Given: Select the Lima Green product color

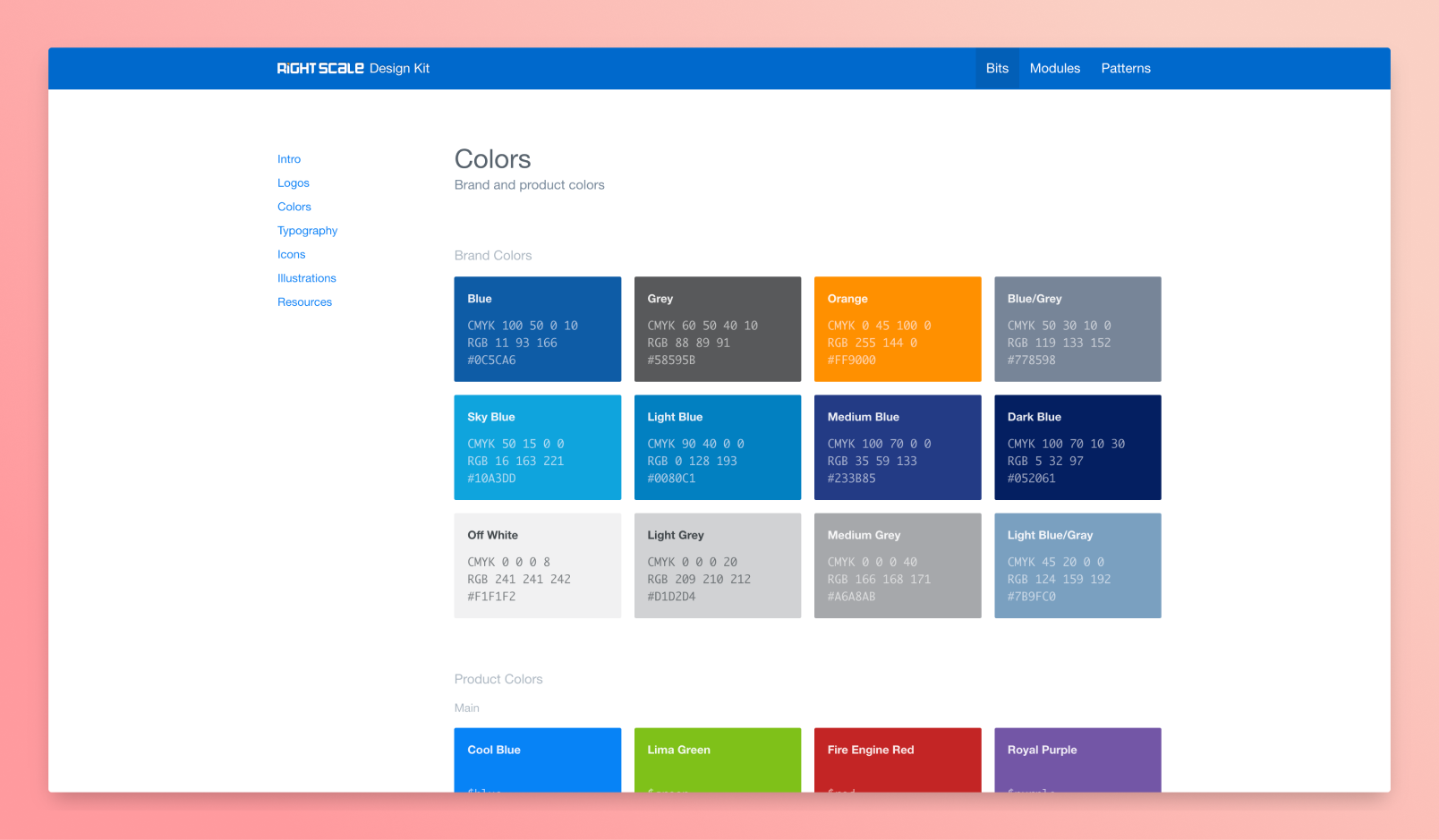Looking at the screenshot, I should click(717, 759).
